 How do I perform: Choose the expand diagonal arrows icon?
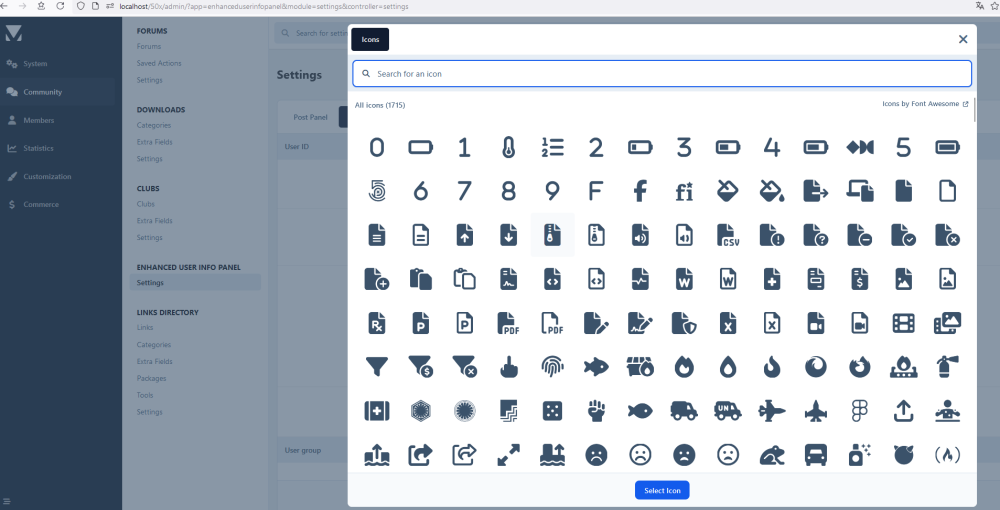pos(508,455)
